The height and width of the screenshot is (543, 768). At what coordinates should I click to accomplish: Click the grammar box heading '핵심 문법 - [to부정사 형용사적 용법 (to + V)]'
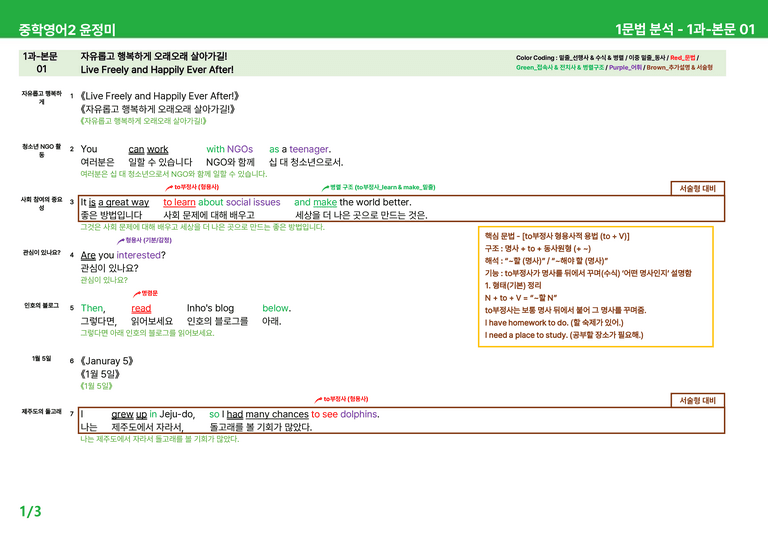pyautogui.click(x=557, y=236)
